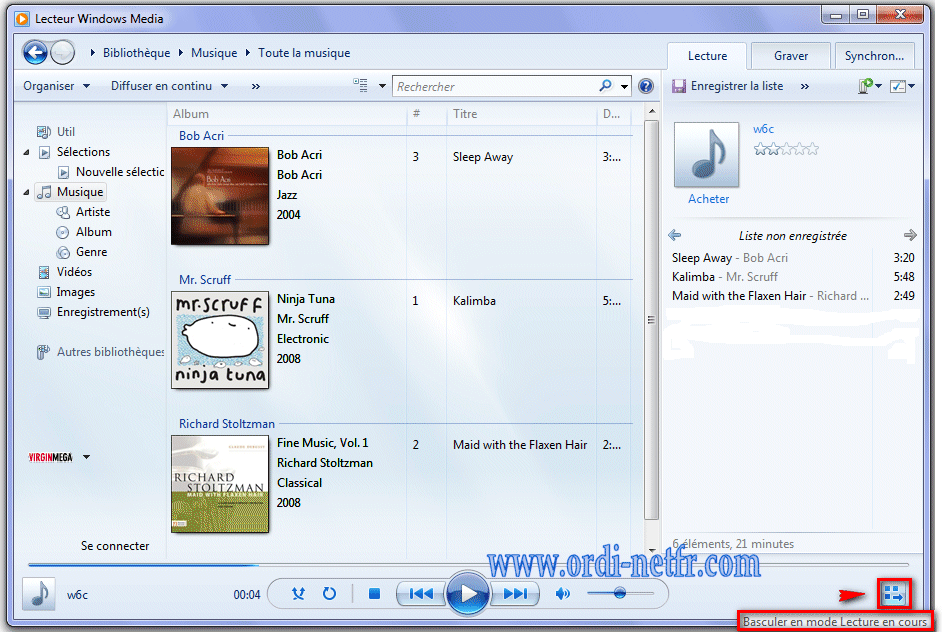This screenshot has height=632, width=942.
Task: Toggle shuffle playback mode
Action: pos(298,594)
